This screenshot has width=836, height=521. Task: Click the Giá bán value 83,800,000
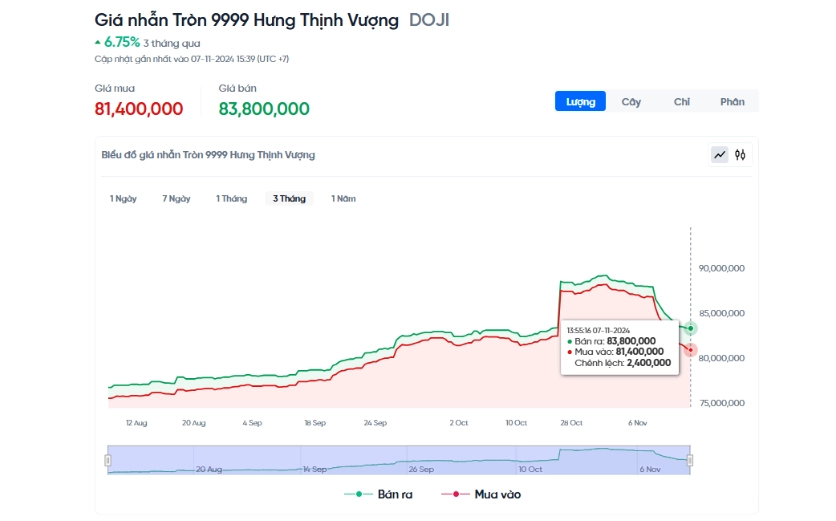(x=264, y=109)
